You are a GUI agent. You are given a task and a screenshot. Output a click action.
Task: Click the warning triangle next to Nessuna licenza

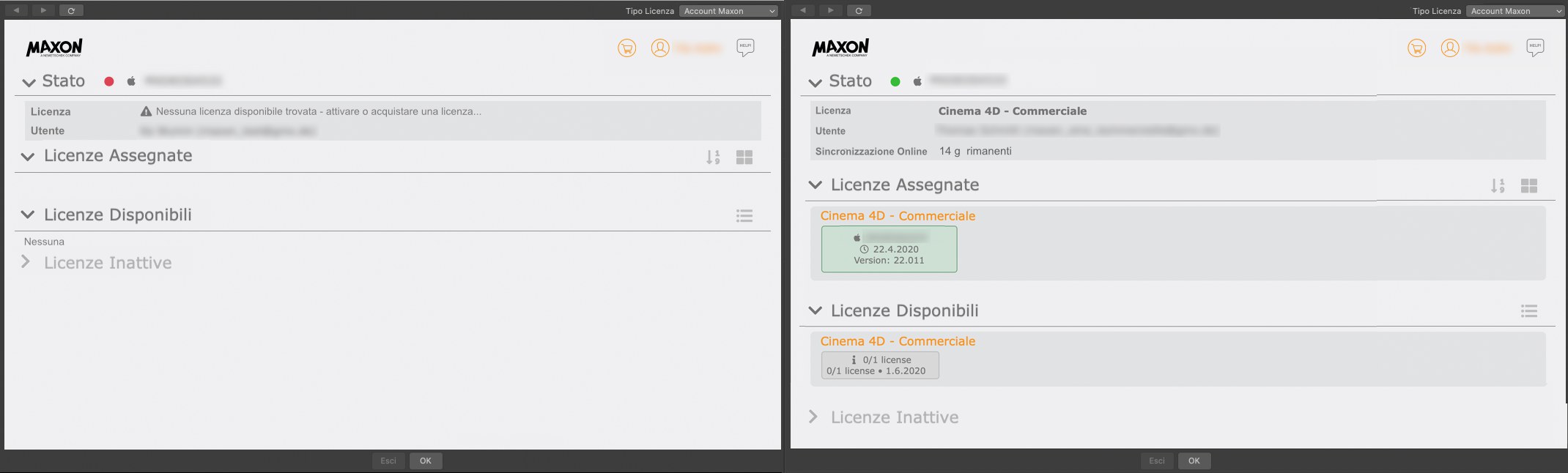[x=146, y=111]
